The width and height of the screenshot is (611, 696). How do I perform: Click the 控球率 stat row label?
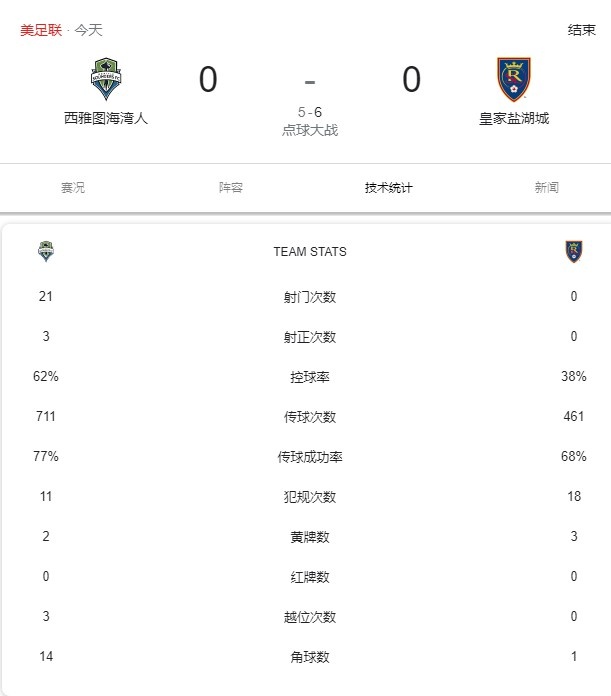click(x=310, y=377)
